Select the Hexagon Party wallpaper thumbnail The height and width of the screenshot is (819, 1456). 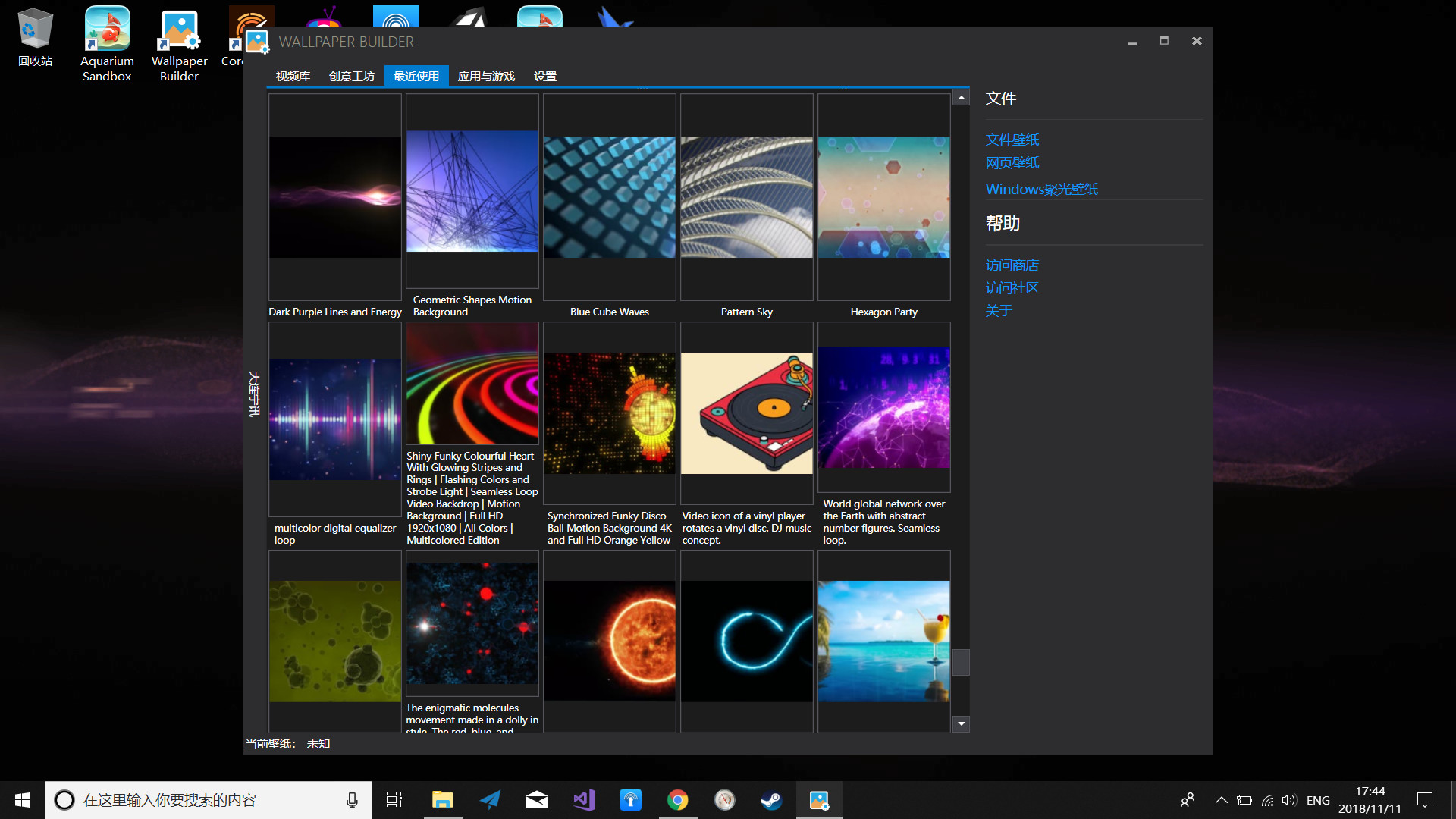coord(883,196)
